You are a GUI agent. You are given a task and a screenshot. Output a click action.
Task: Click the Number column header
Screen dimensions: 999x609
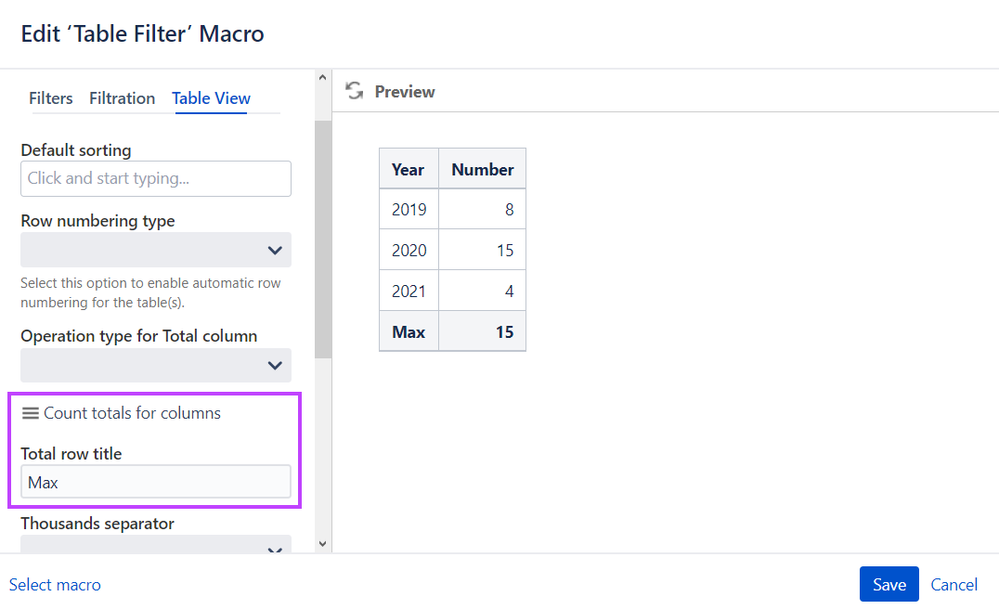(x=482, y=169)
